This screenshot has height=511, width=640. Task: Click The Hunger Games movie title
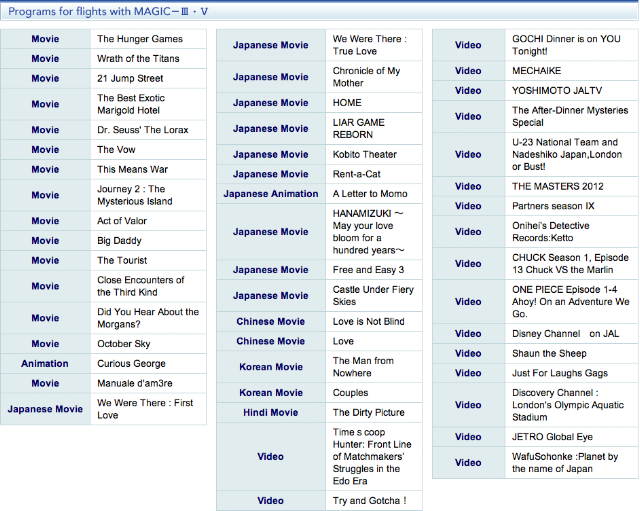click(x=140, y=39)
